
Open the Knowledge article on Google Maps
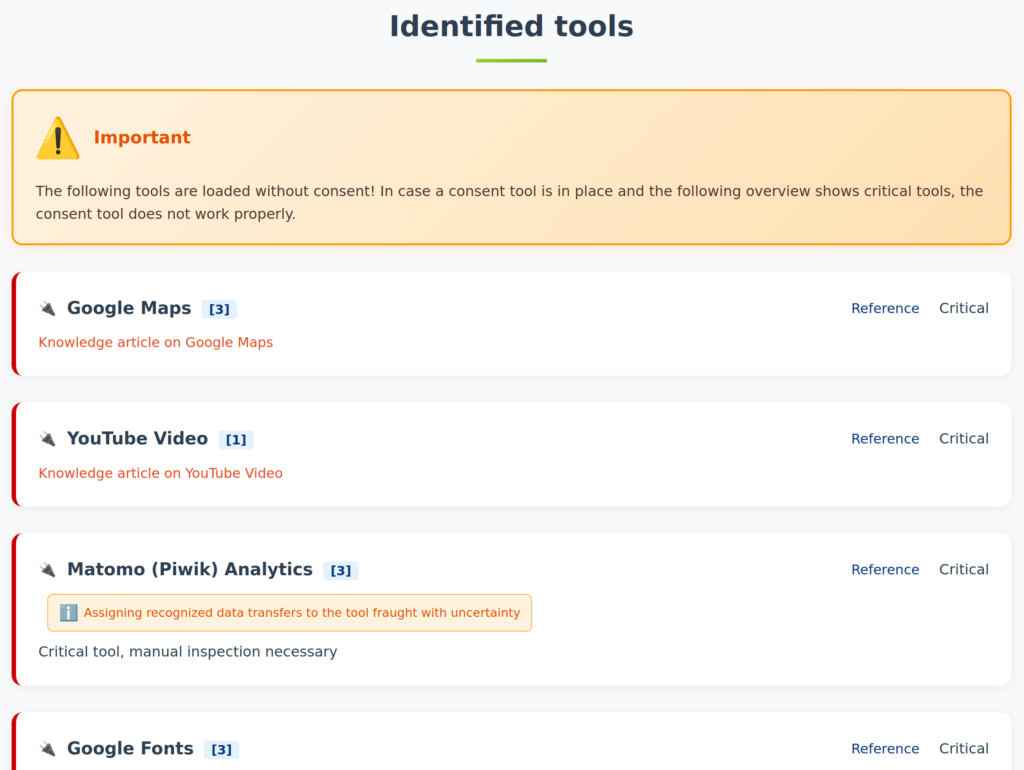(155, 342)
